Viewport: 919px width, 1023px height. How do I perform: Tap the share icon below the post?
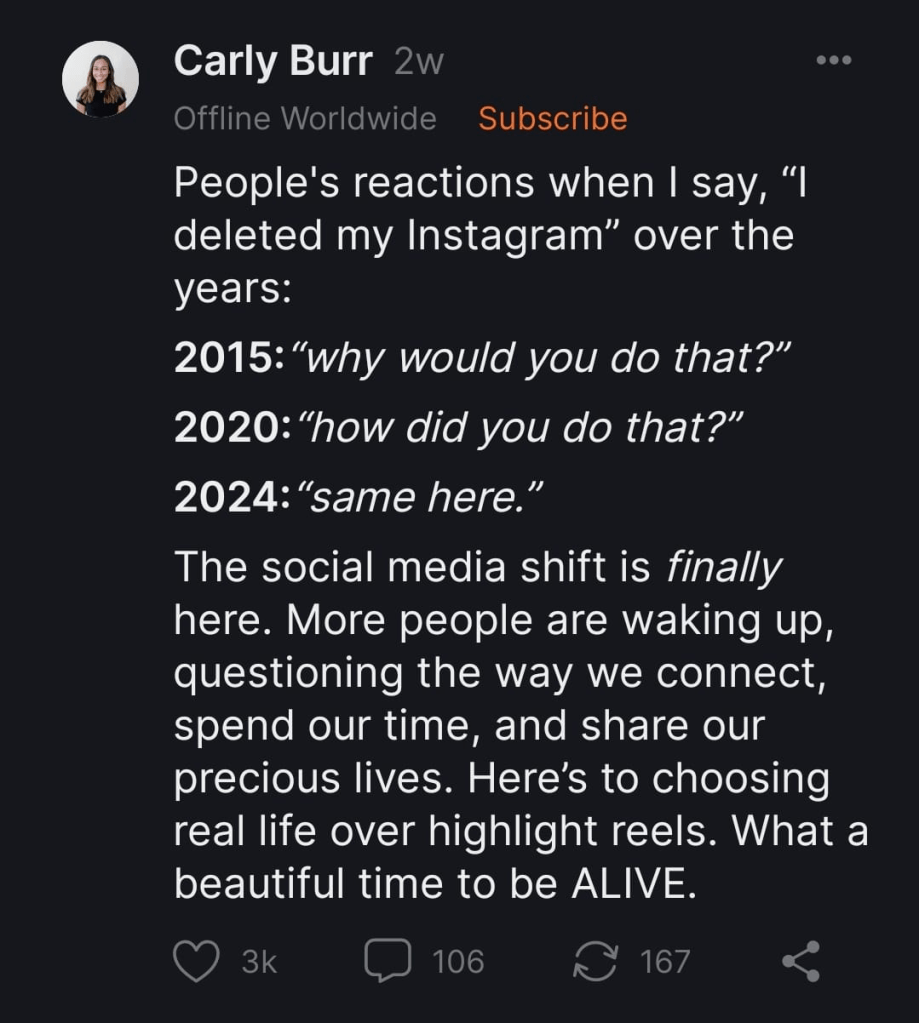point(800,961)
